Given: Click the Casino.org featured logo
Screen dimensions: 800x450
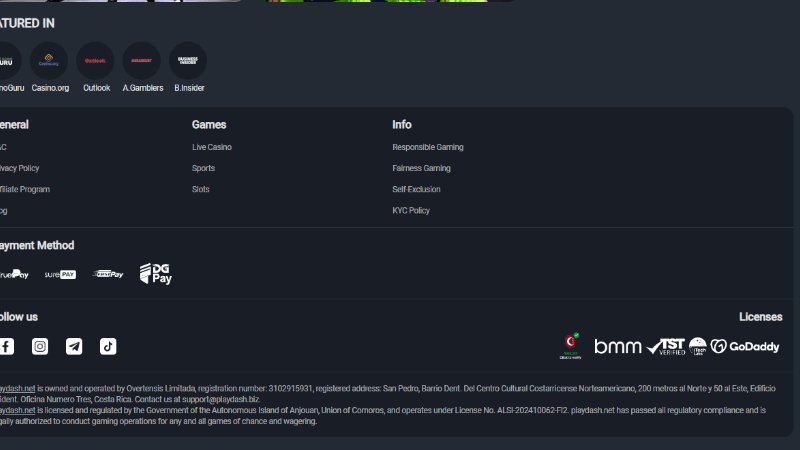Looking at the screenshot, I should pos(49,61).
